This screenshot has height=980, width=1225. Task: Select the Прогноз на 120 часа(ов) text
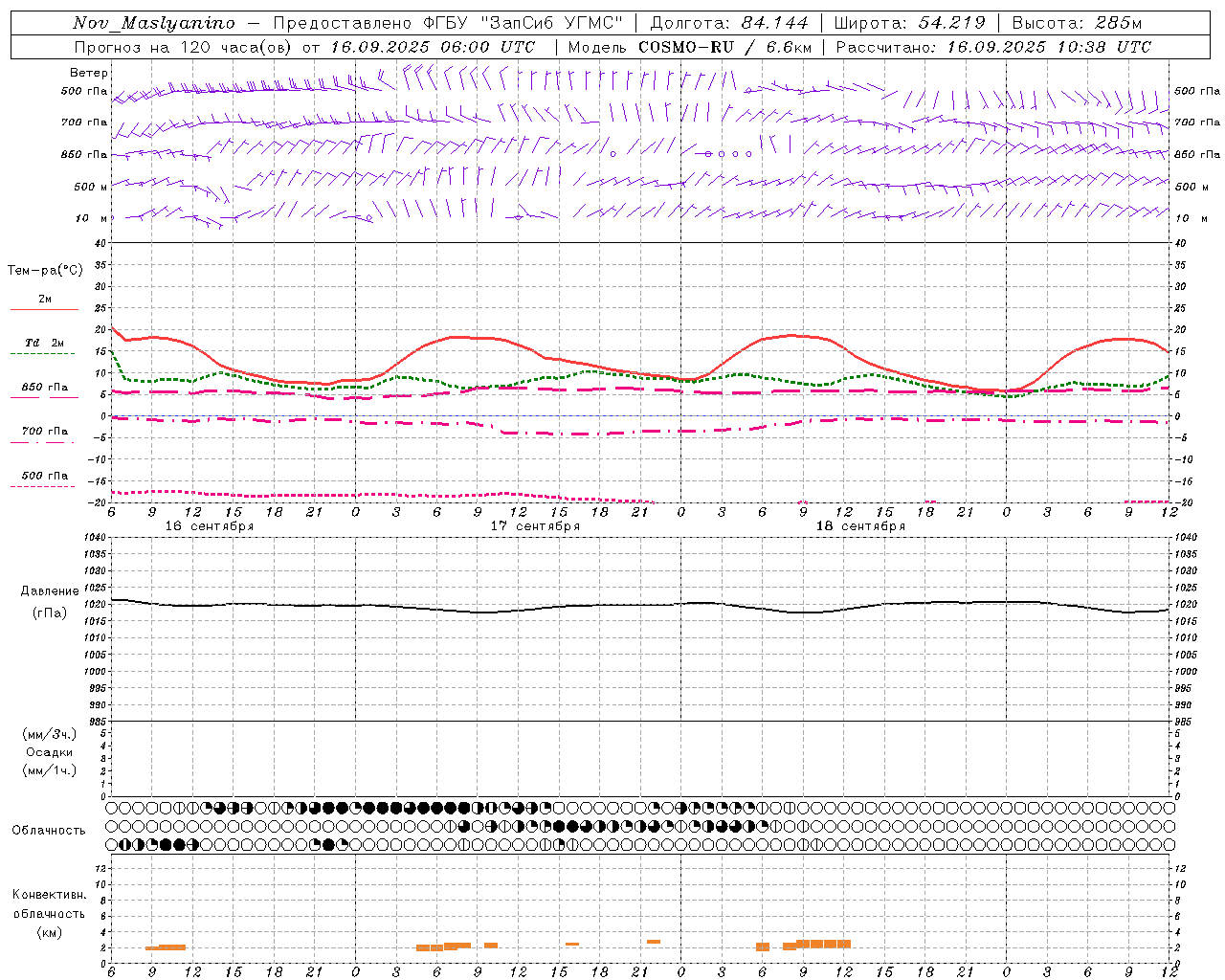185,47
